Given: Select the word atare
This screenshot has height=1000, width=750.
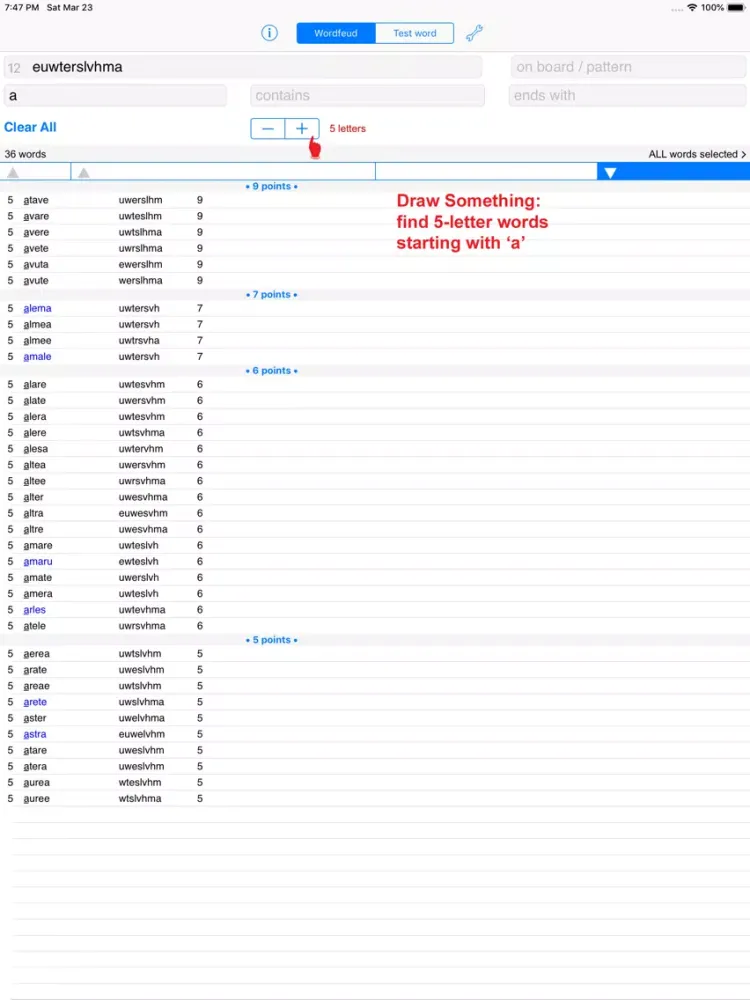Looking at the screenshot, I should click(x=35, y=751).
